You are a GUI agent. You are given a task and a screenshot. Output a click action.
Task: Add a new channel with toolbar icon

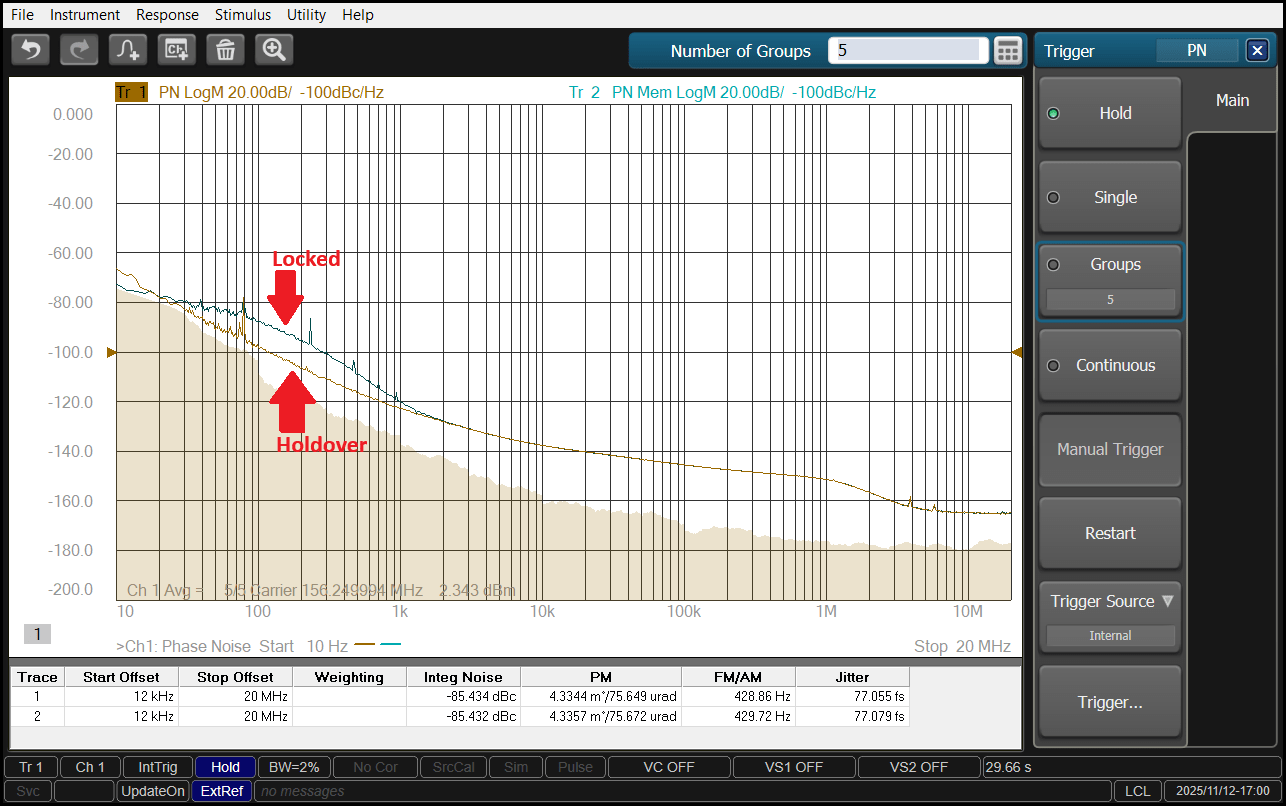pyautogui.click(x=177, y=49)
